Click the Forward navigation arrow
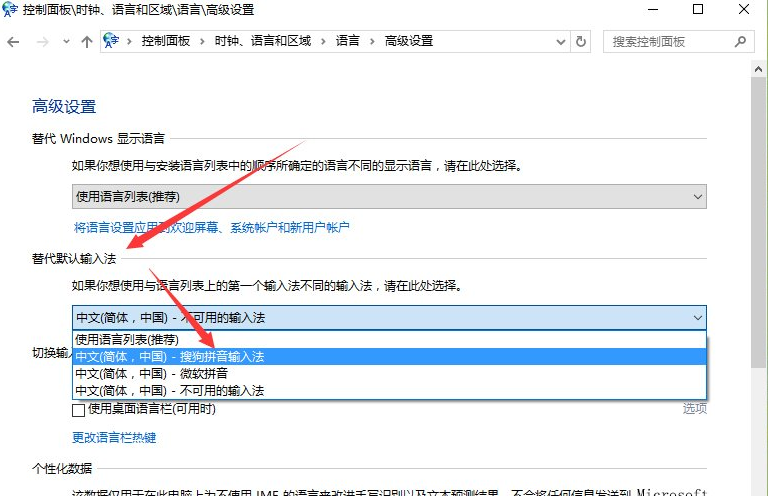 pos(41,42)
